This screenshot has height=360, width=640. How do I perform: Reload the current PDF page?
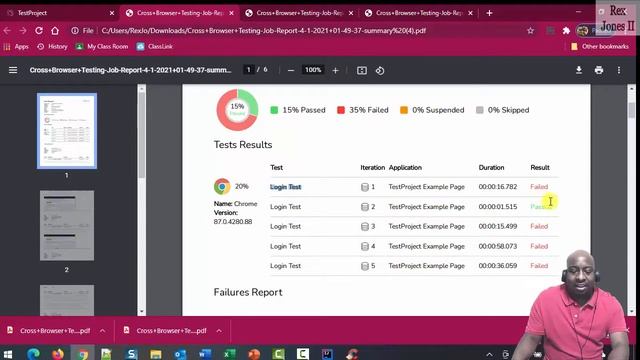point(39,31)
